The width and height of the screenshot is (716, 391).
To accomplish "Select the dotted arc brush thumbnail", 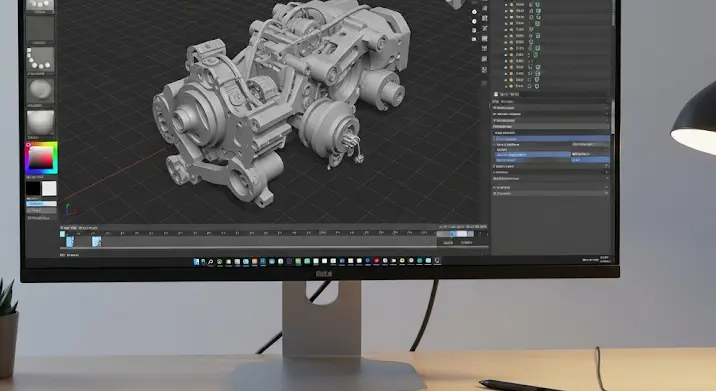I will click(40, 59).
